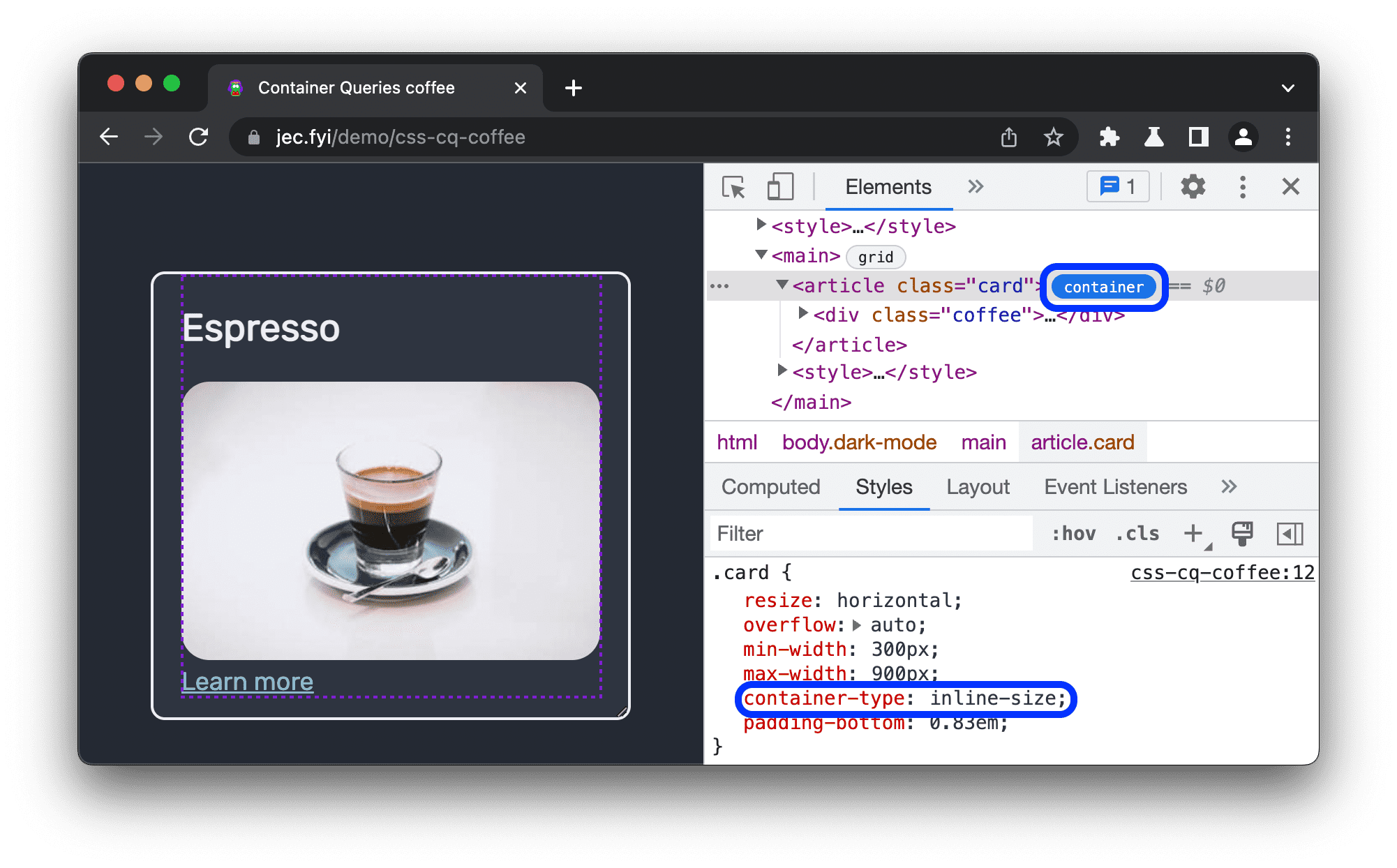Toggle the container badge on article element
Image resolution: width=1397 pixels, height=868 pixels.
coord(1101,287)
